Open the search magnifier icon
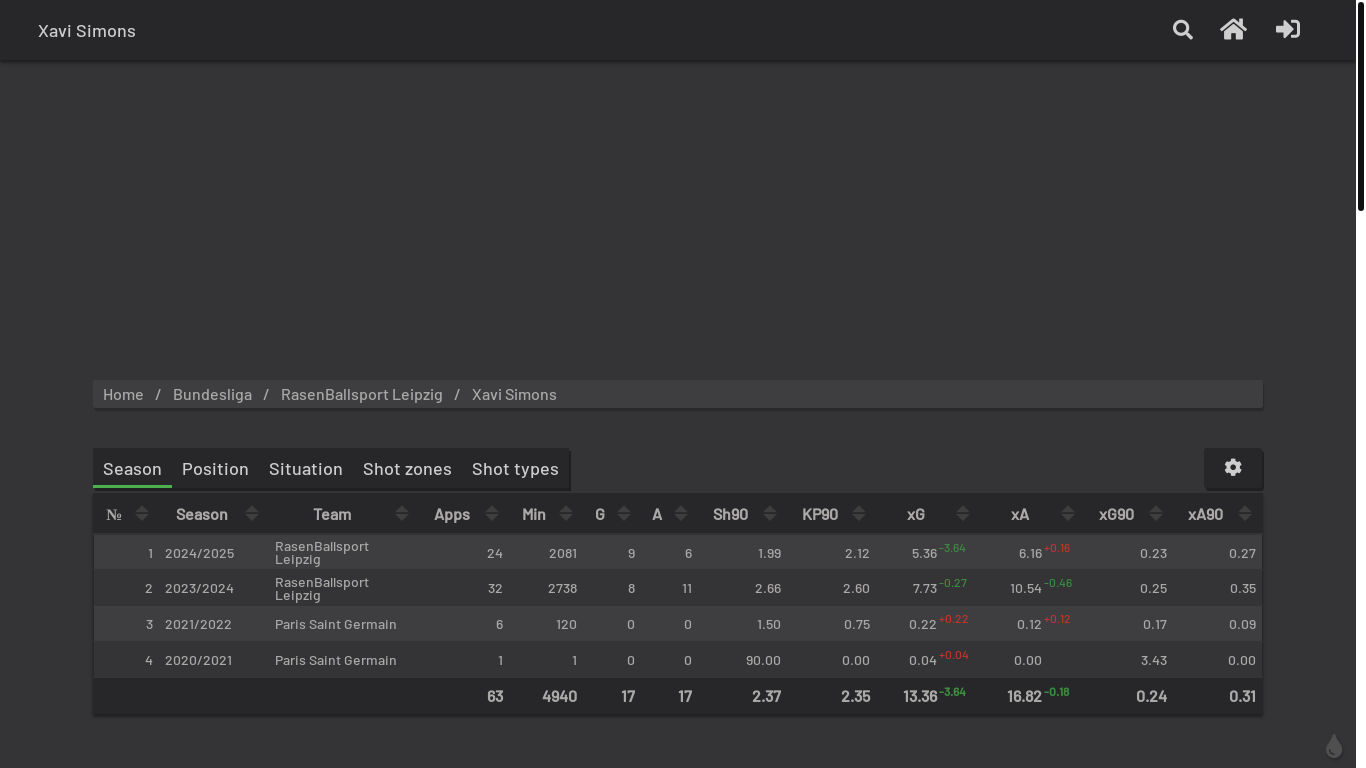Image resolution: width=1366 pixels, height=768 pixels. coord(1183,30)
